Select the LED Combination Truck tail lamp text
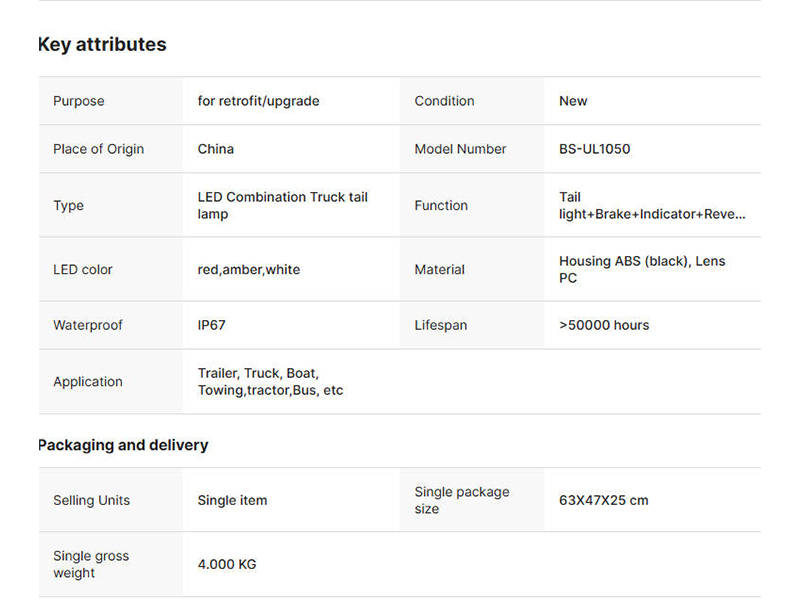 click(282, 205)
